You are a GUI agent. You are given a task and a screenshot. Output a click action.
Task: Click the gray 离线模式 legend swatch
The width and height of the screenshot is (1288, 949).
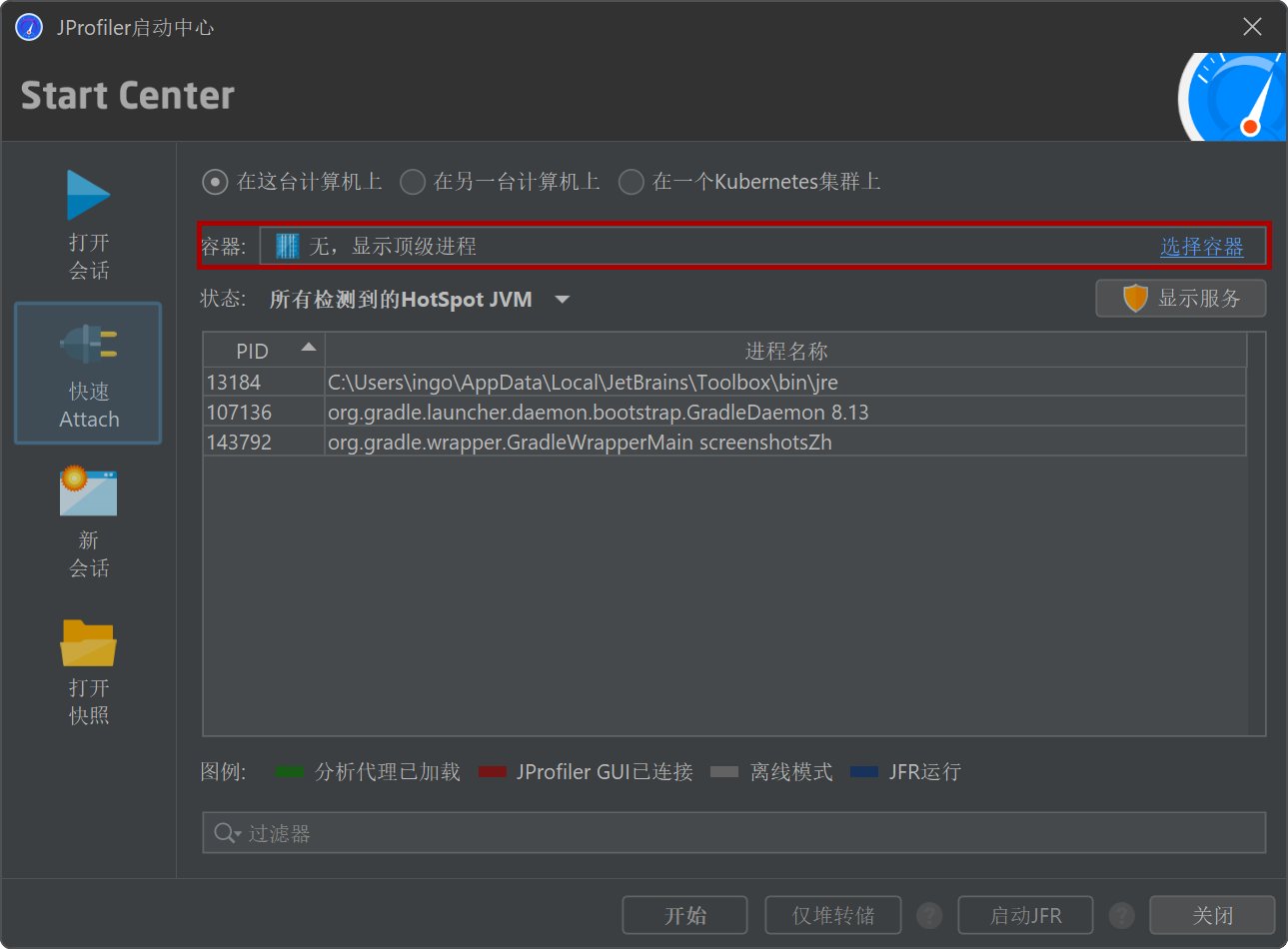pos(724,772)
